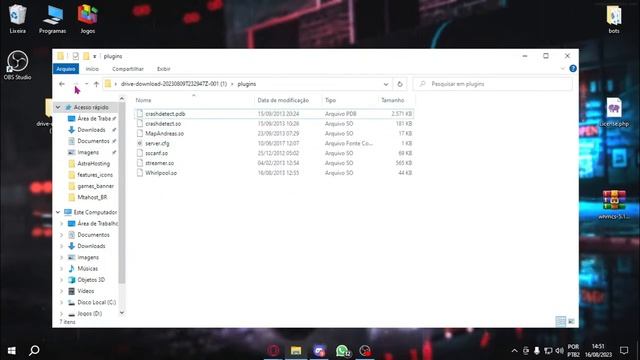
Task: Collapse the Acesso rápido tree section
Action: (x=58, y=107)
